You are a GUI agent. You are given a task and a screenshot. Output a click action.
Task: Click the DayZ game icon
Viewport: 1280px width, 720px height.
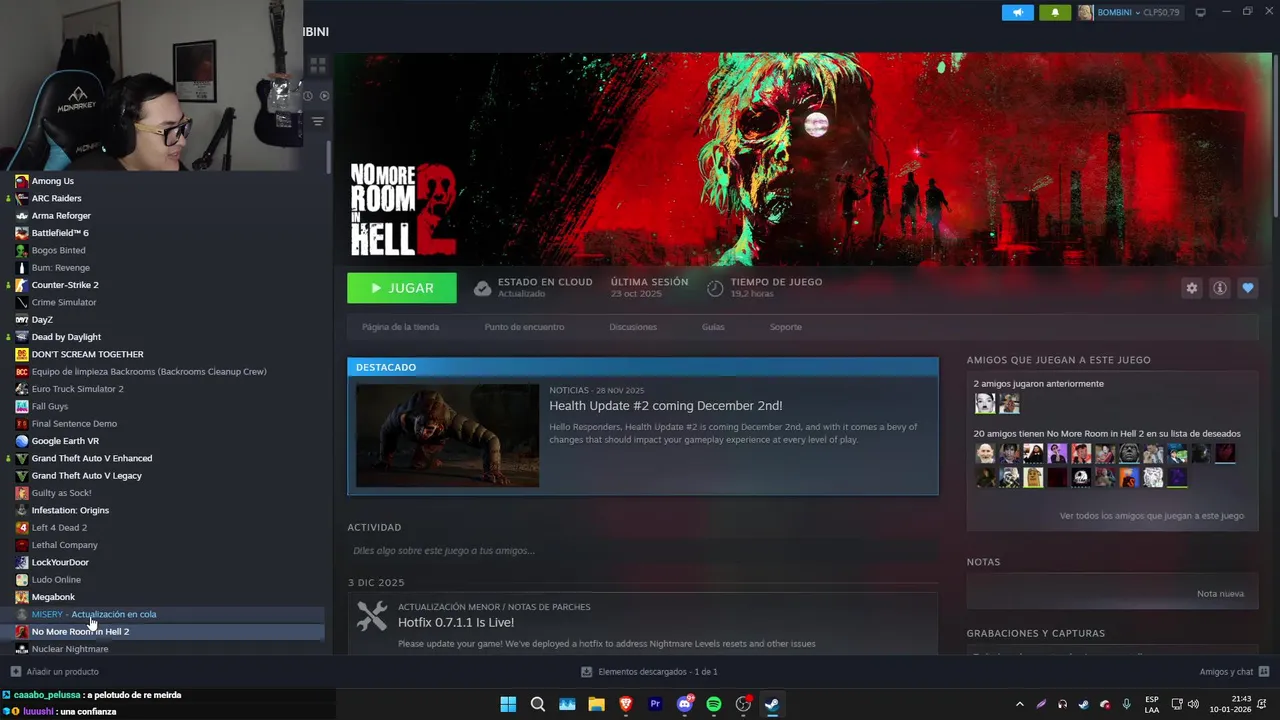pos(21,320)
